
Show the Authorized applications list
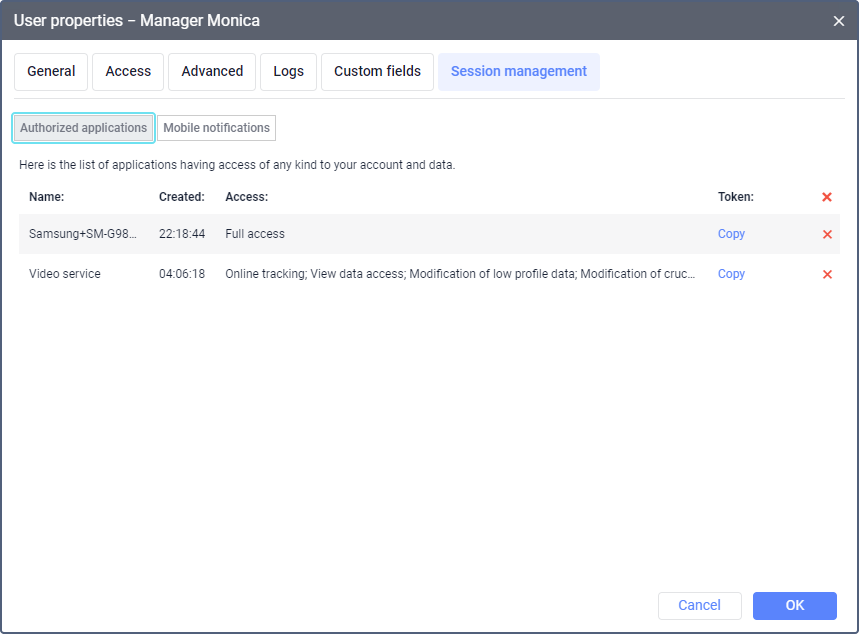click(83, 128)
